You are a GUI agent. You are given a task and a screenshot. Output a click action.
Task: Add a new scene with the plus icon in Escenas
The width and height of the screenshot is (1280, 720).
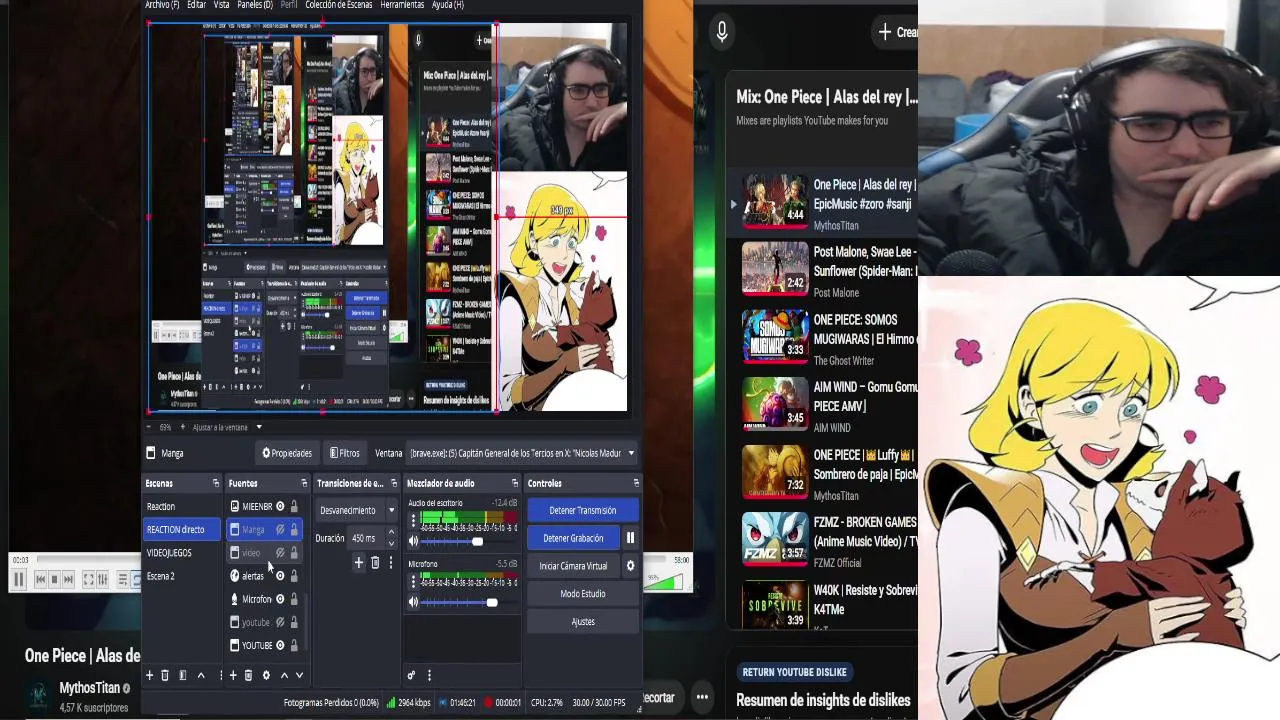coord(150,676)
